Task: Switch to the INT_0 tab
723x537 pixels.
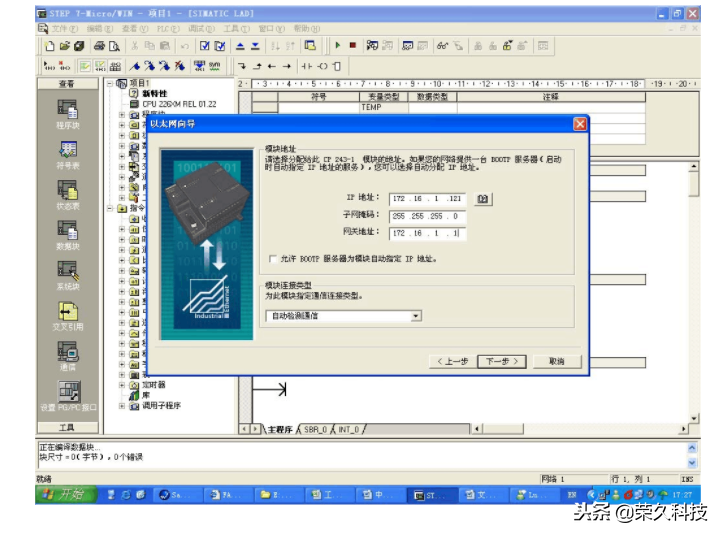Action: 349,429
